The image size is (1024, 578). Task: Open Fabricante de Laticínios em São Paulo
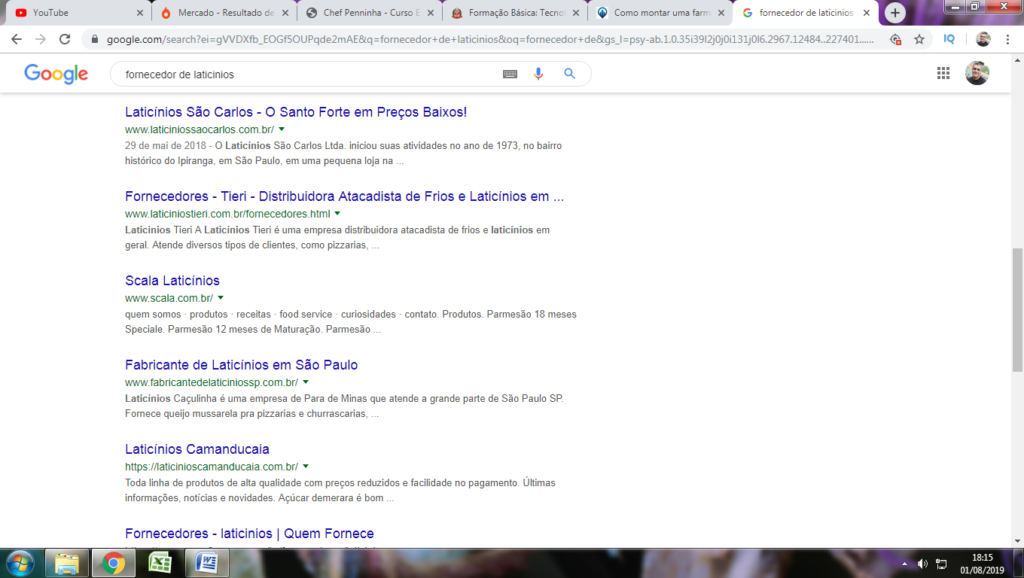click(241, 364)
